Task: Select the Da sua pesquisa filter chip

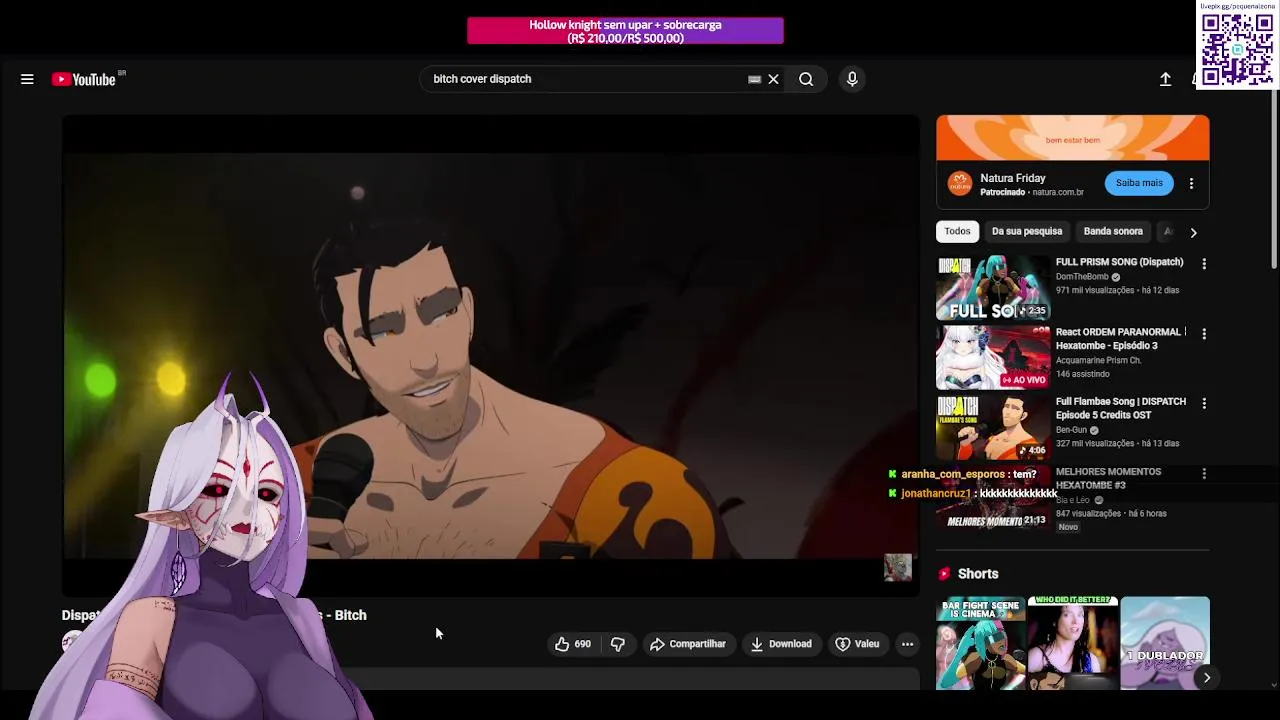Action: click(x=1027, y=231)
